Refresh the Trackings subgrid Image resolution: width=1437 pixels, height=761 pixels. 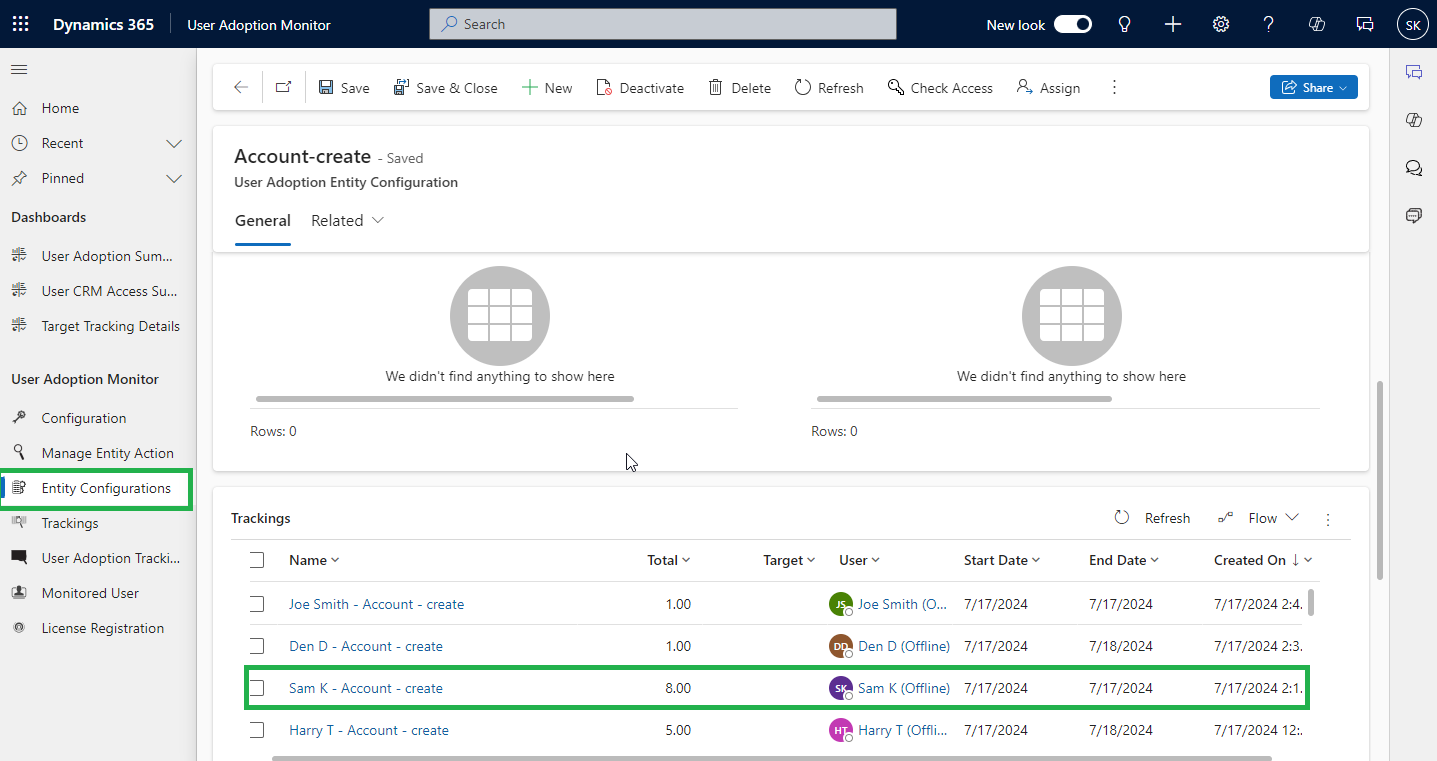click(x=1152, y=518)
